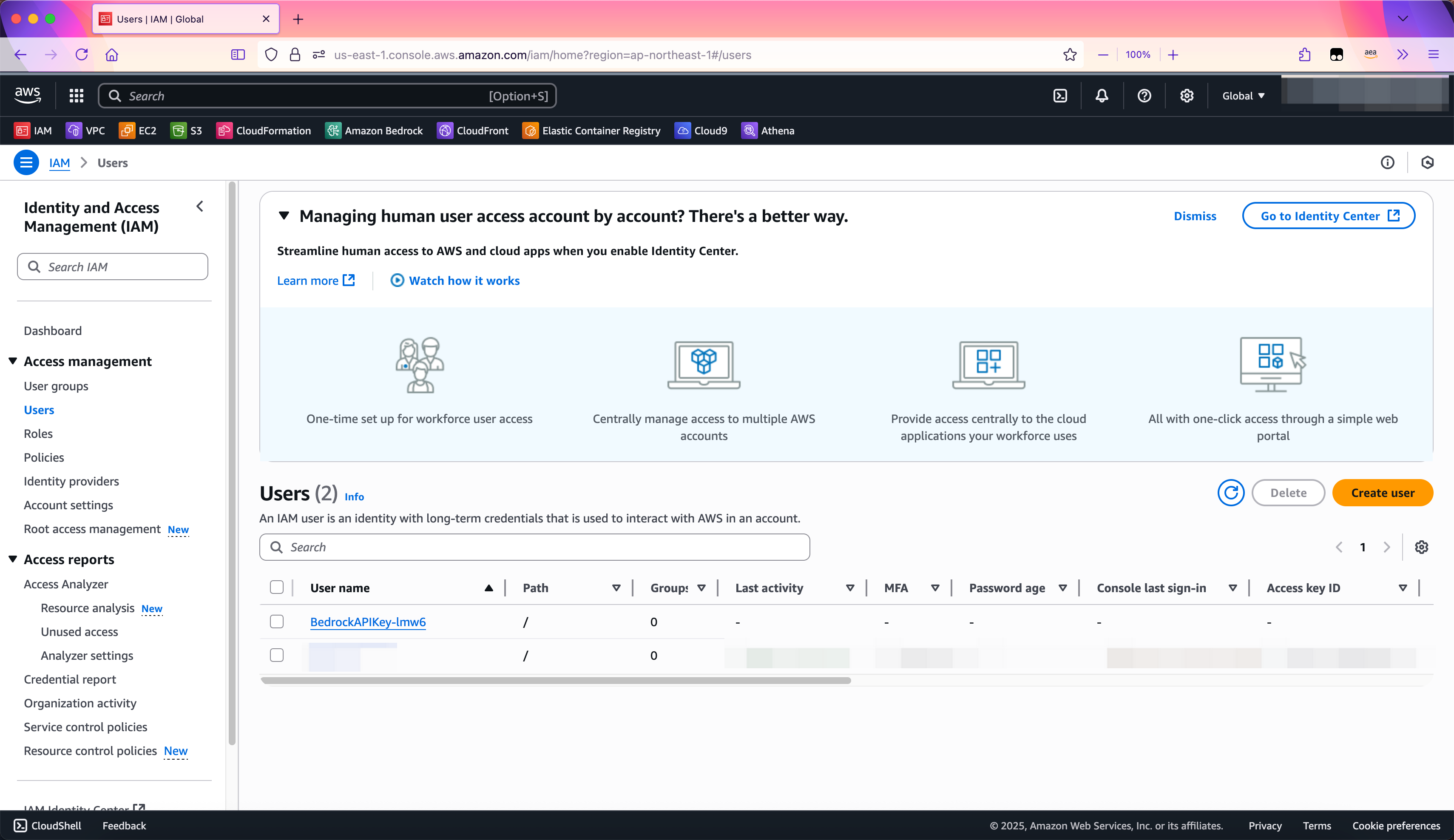Open table preferences gear icon

(1421, 547)
